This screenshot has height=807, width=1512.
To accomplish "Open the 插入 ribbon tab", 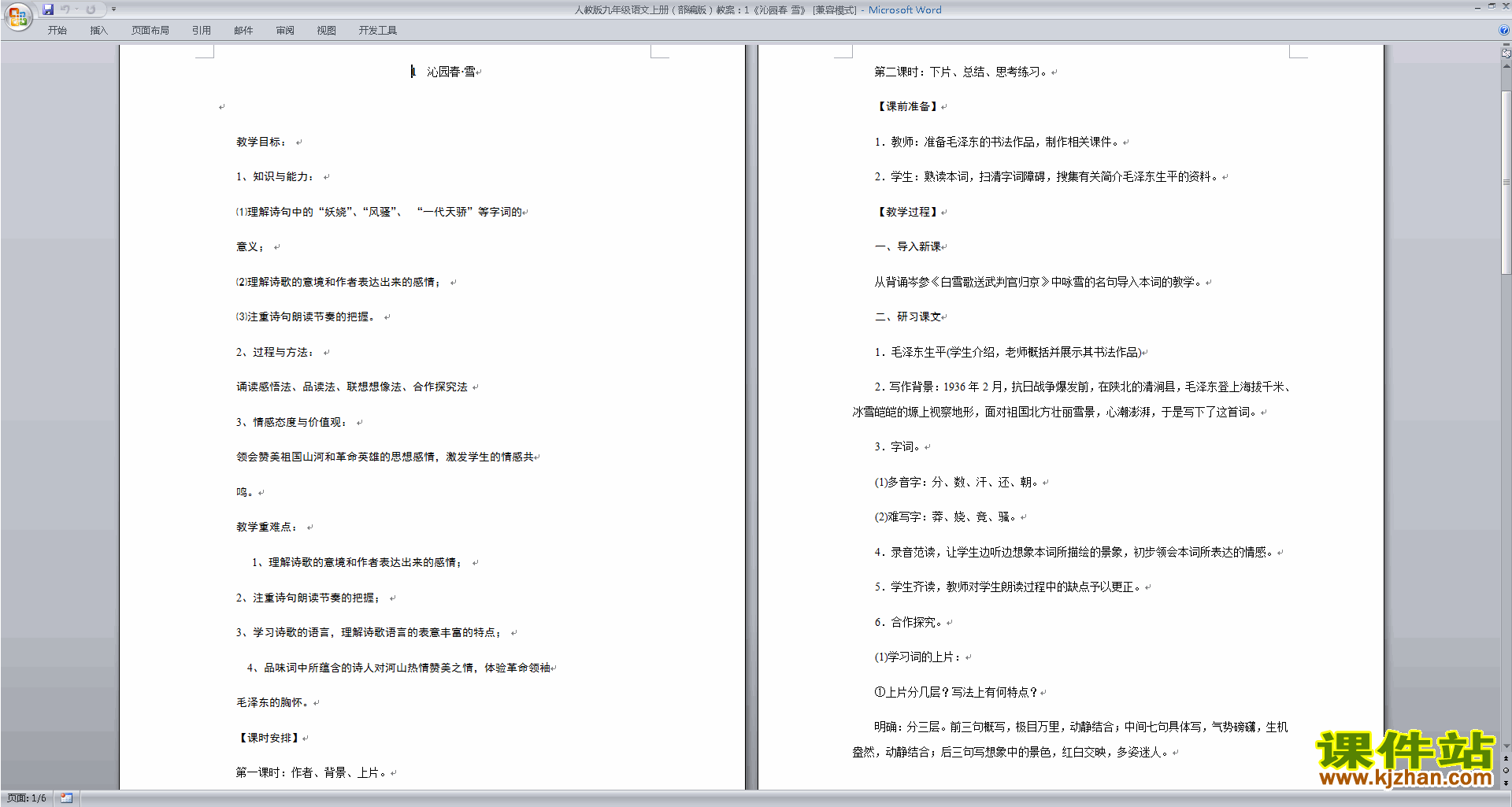I will point(98,31).
